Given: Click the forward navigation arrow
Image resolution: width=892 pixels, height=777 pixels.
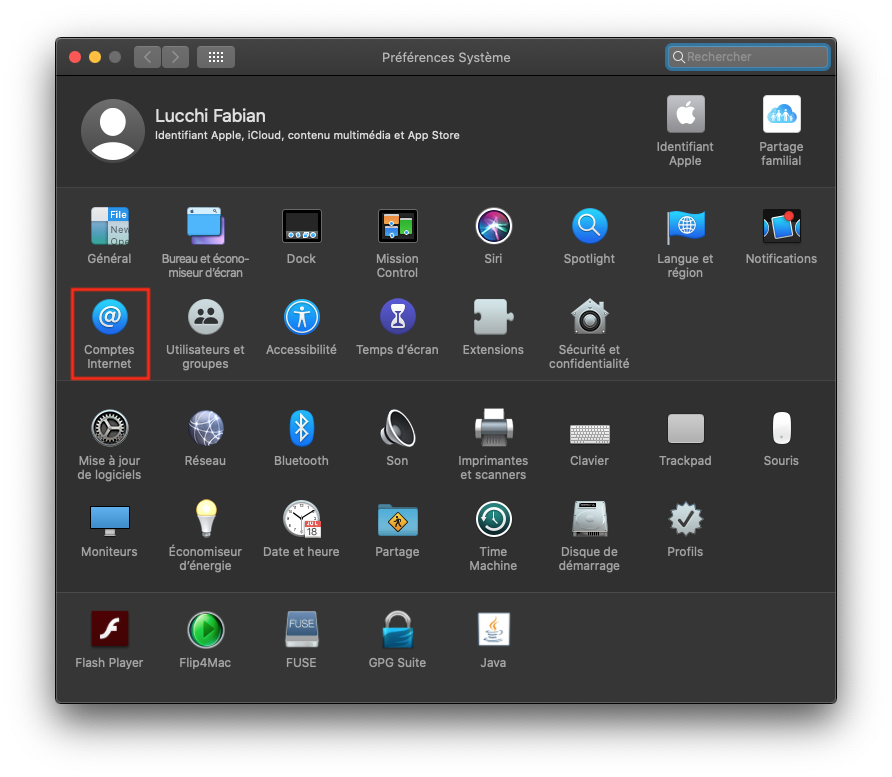Looking at the screenshot, I should click(x=175, y=57).
